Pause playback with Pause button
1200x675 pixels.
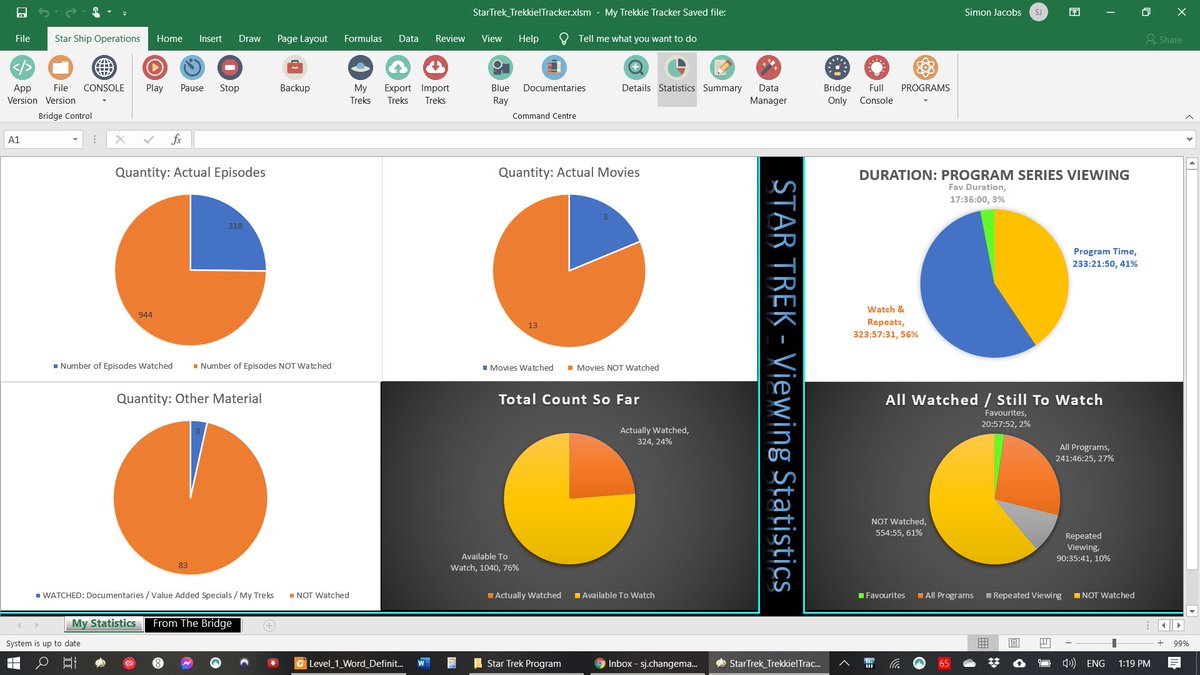pos(192,75)
